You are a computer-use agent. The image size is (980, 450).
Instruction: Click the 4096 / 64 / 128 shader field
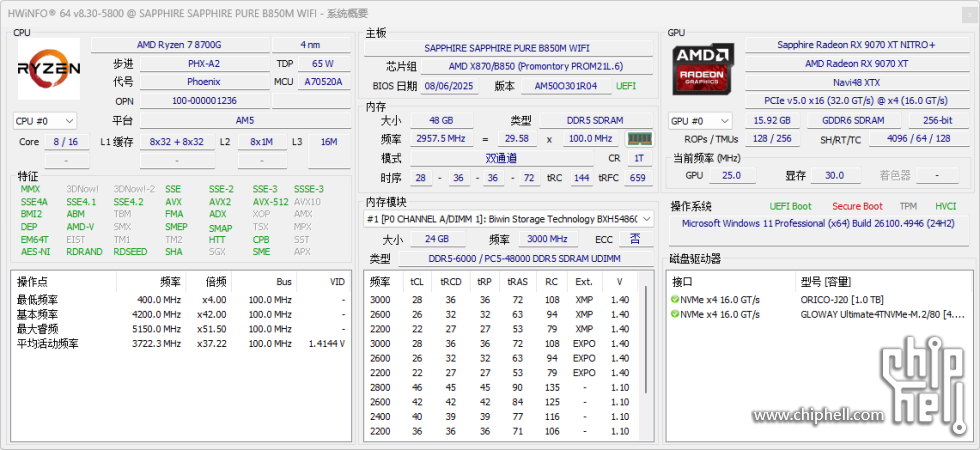tap(919, 139)
